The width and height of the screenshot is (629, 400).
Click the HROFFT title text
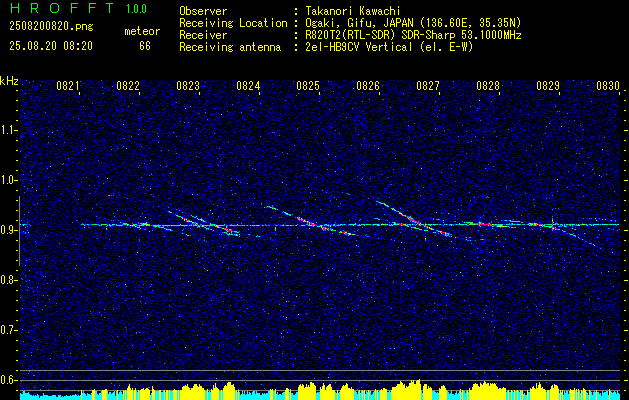tap(62, 8)
